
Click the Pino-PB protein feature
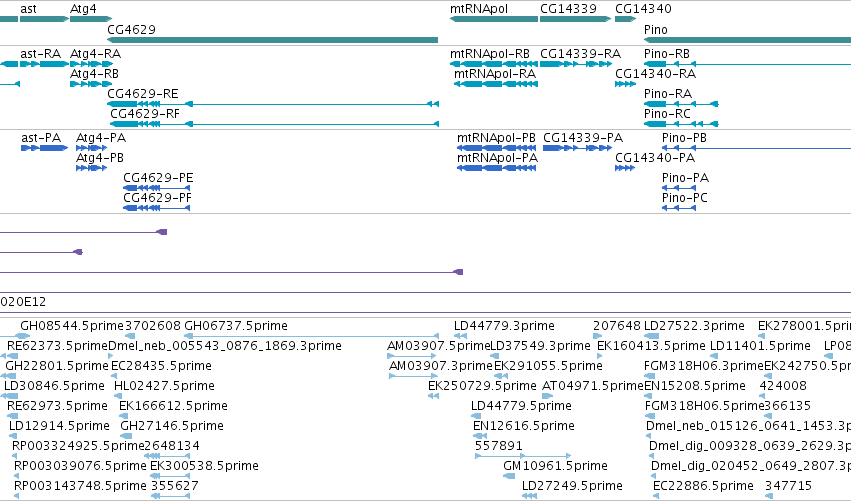[x=757, y=148]
